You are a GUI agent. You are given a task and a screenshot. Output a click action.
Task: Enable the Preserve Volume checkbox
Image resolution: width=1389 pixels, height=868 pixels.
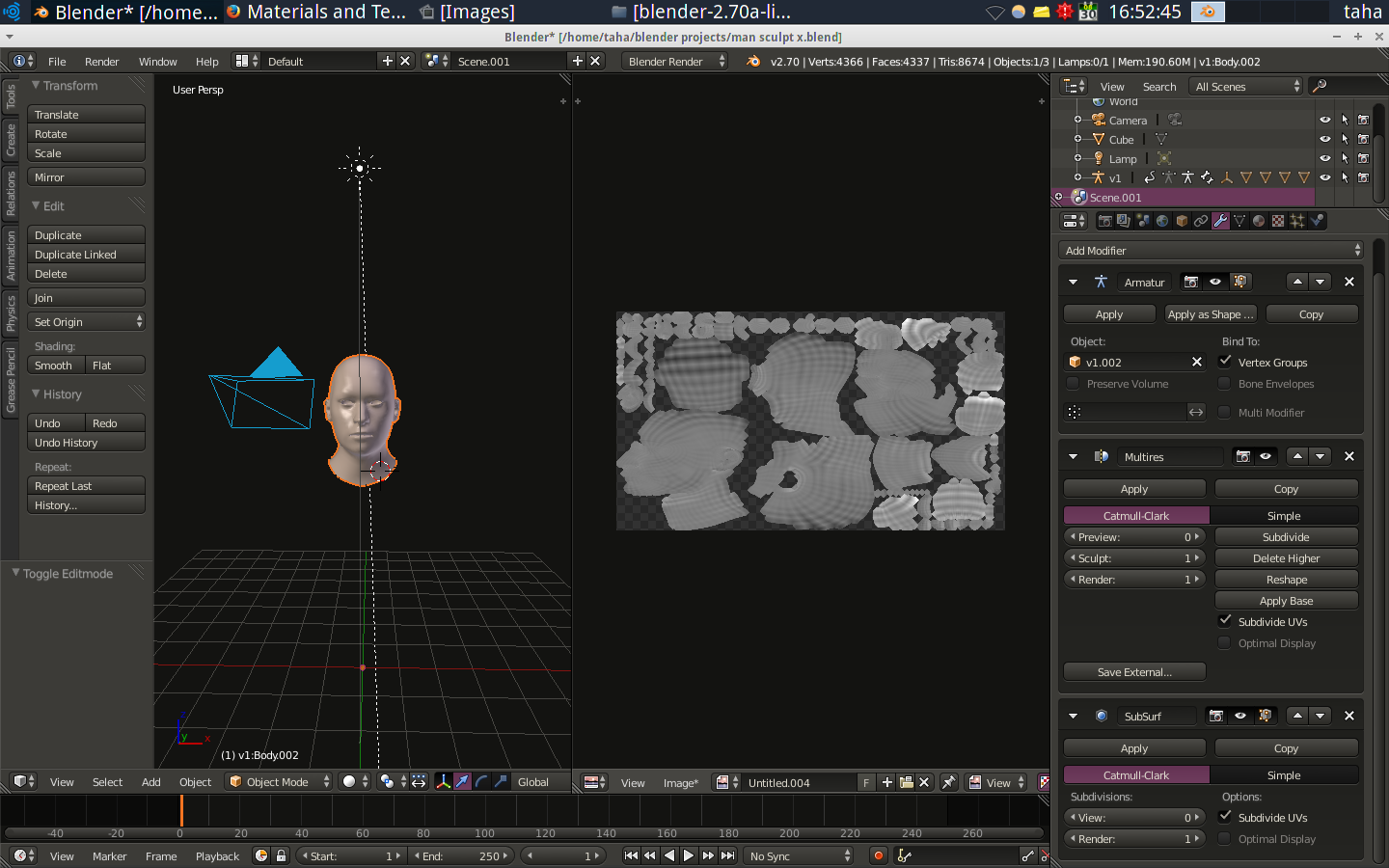pos(1073,383)
